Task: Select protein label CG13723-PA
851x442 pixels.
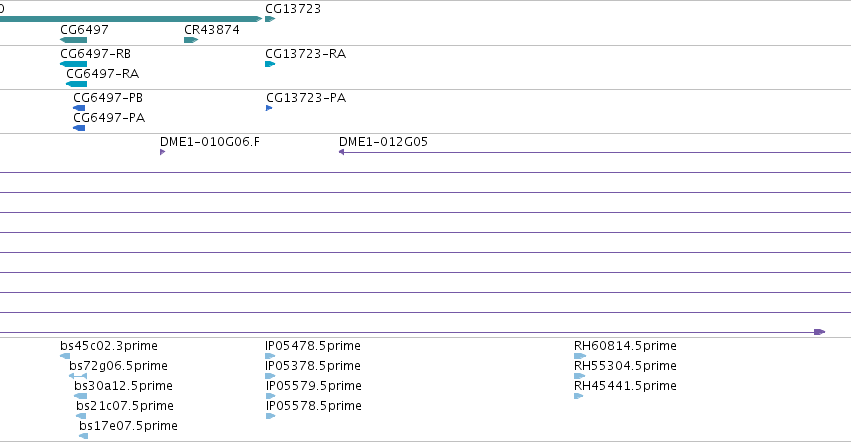Action: pyautogui.click(x=306, y=97)
